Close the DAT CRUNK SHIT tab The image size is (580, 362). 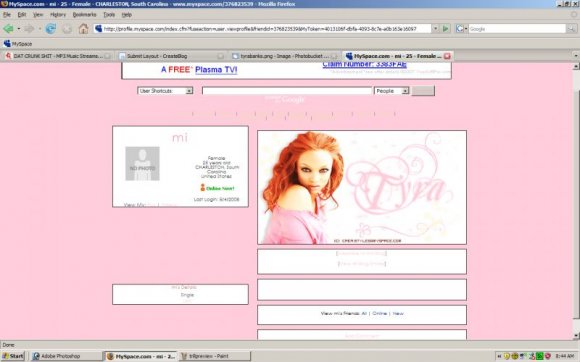(108, 56)
